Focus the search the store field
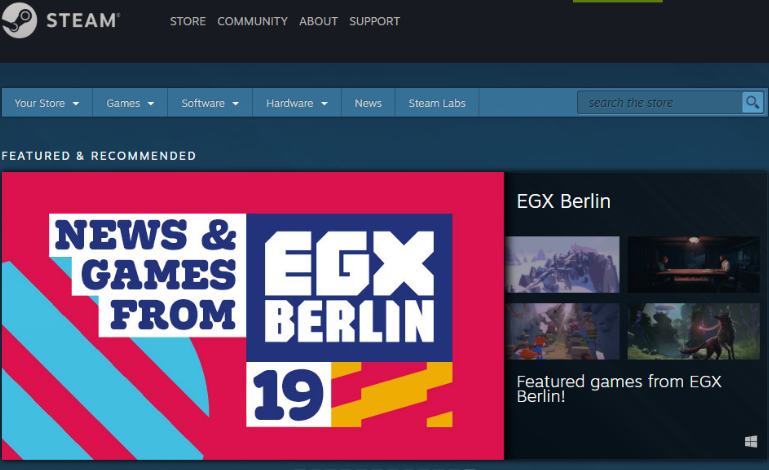This screenshot has width=769, height=470. coord(660,103)
